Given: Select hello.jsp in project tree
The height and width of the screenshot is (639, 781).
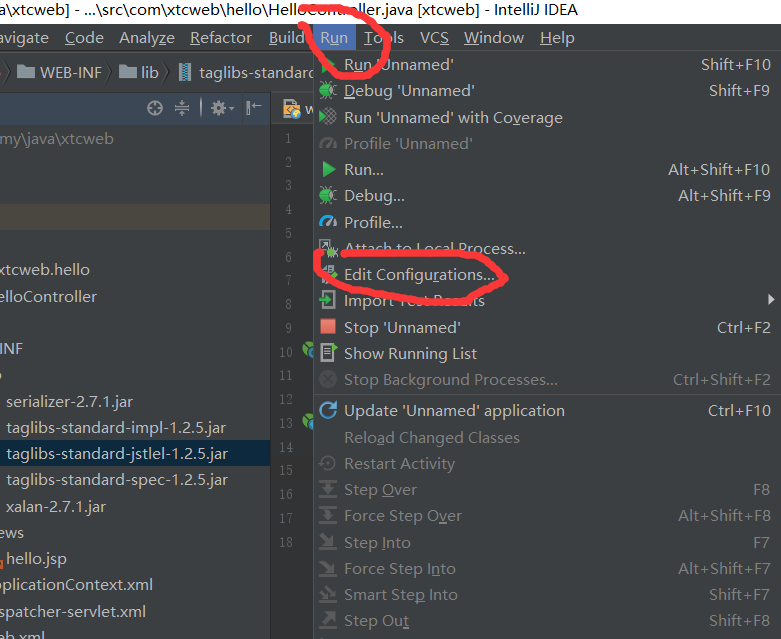Looking at the screenshot, I should point(36,559).
